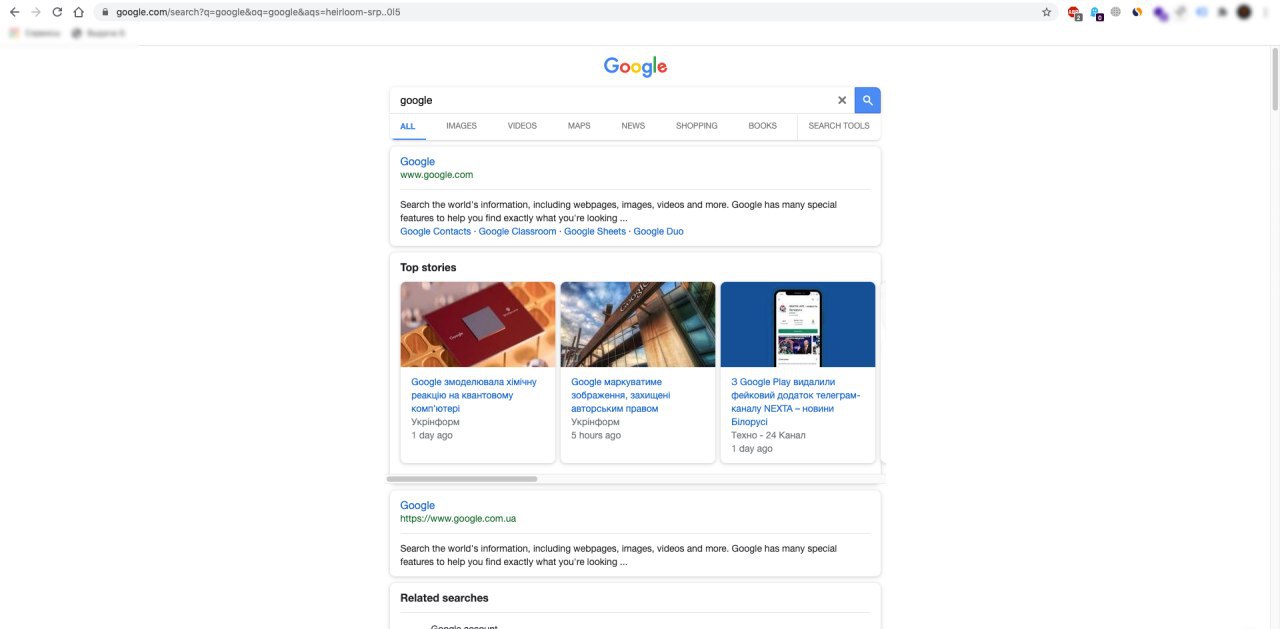Open story "З Google Play видалили фейковий додаток"
The height and width of the screenshot is (629, 1280).
pyautogui.click(x=795, y=402)
